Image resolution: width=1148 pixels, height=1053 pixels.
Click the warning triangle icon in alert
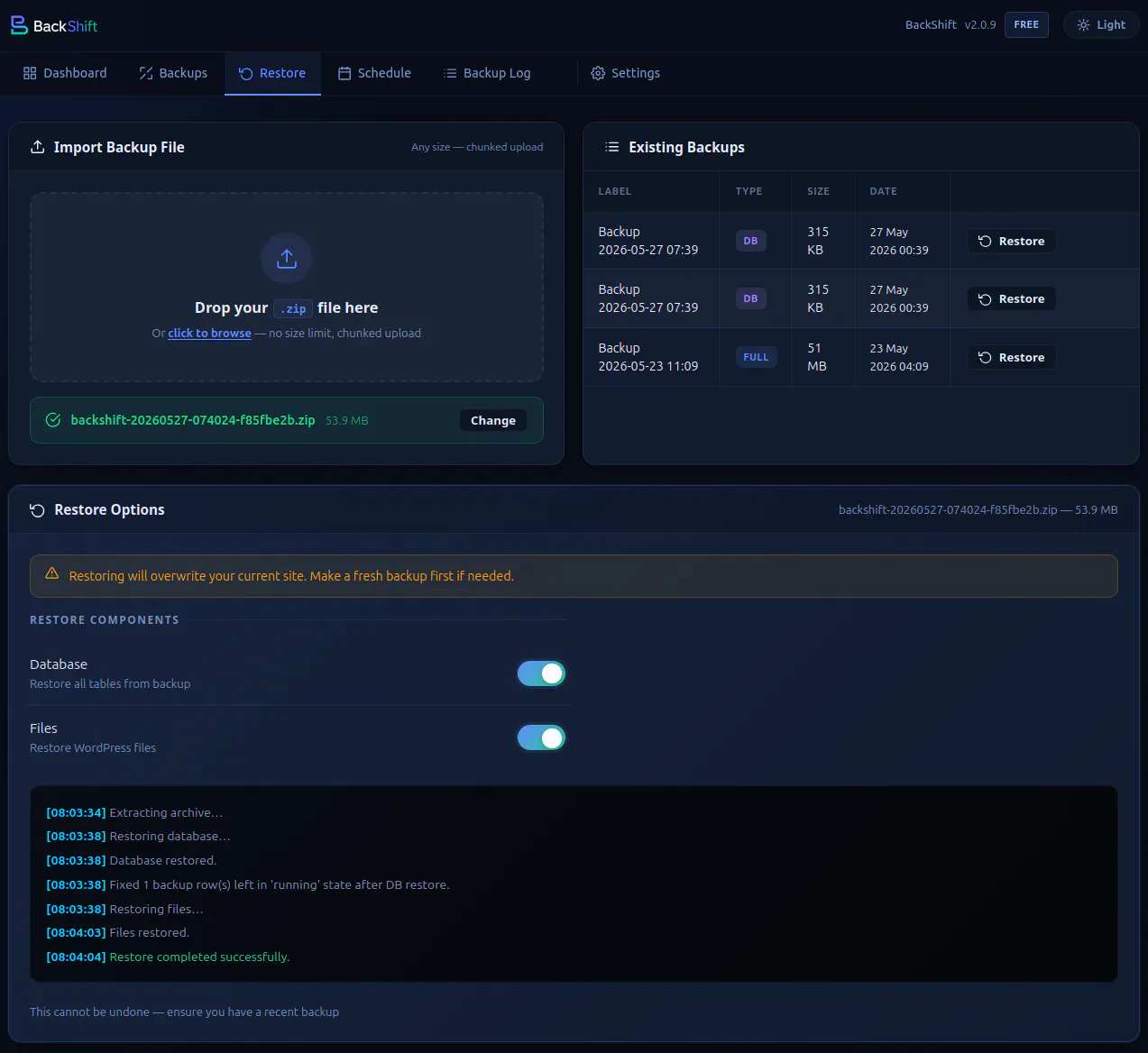[52, 574]
